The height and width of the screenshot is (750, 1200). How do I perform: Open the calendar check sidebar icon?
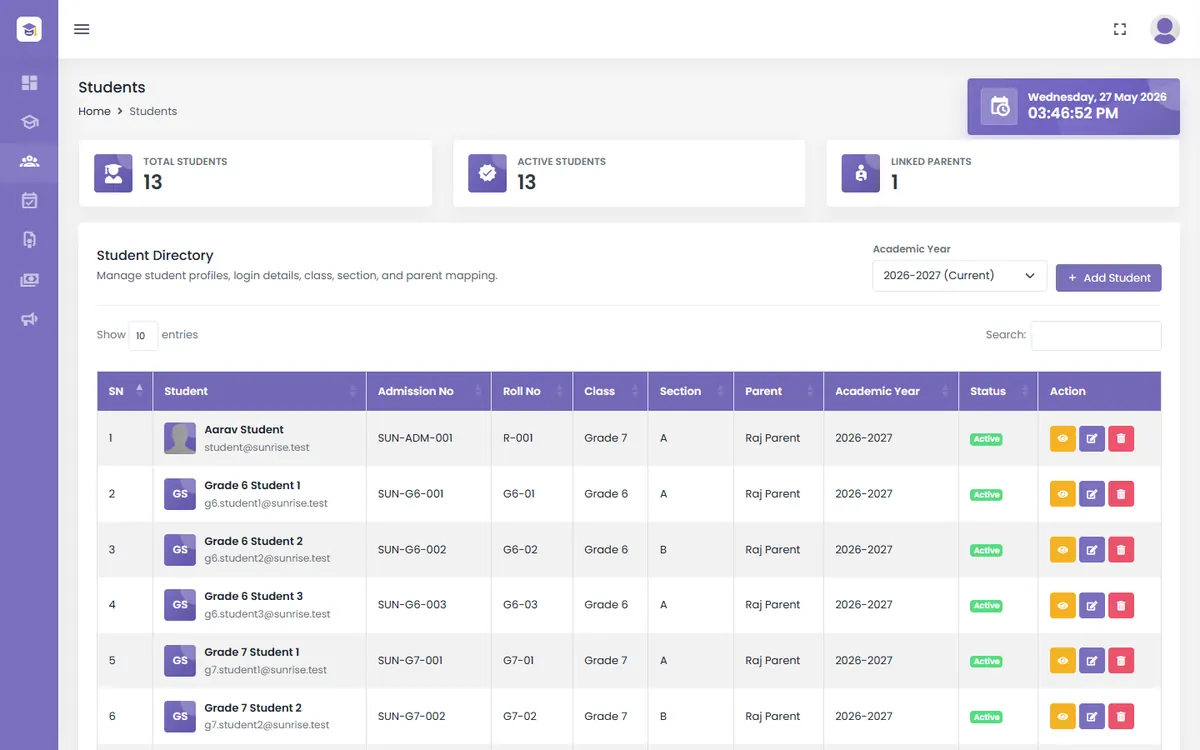(29, 200)
